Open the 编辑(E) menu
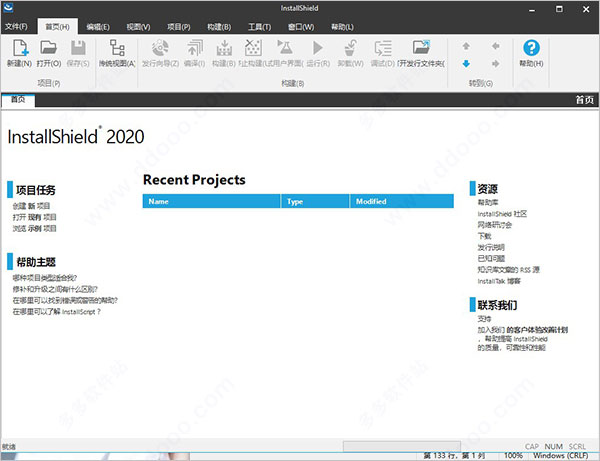 pos(98,27)
